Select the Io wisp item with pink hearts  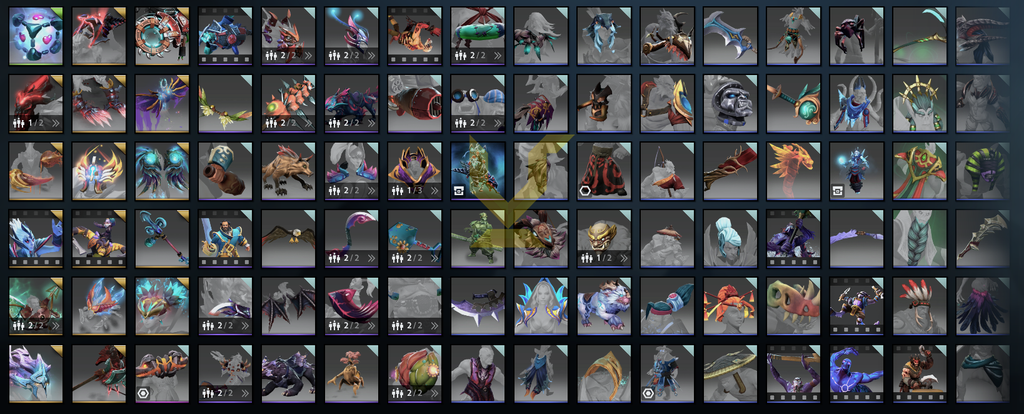coord(36,36)
